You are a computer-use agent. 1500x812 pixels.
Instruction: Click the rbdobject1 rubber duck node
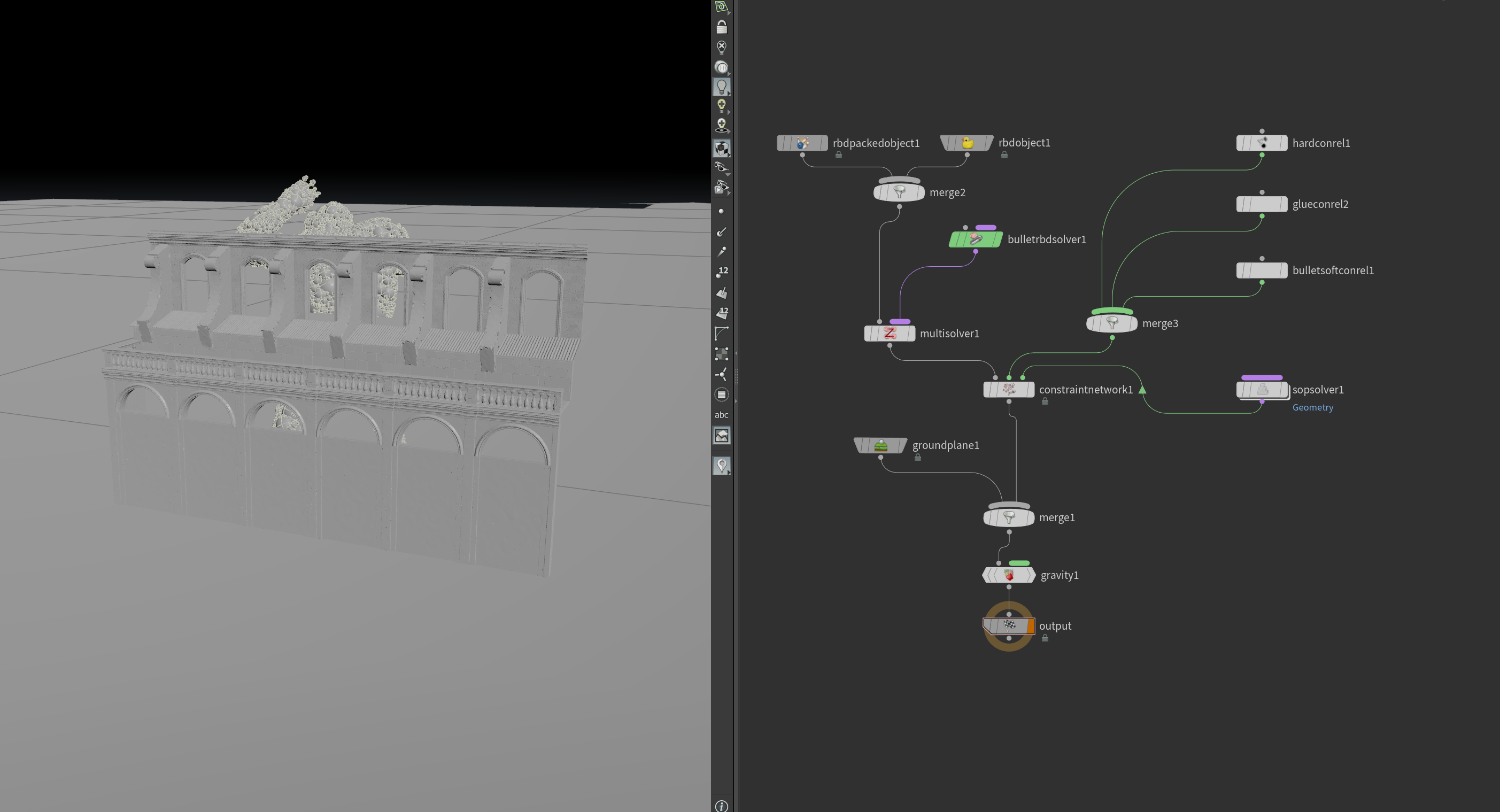[x=967, y=143]
